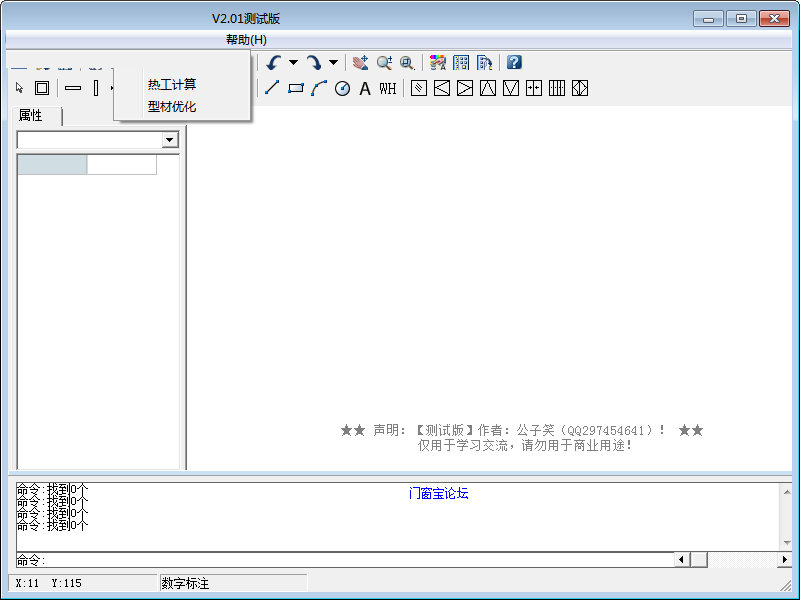The height and width of the screenshot is (600, 800).
Task: Select the vertical mullion bar tool
Action: coord(96,88)
